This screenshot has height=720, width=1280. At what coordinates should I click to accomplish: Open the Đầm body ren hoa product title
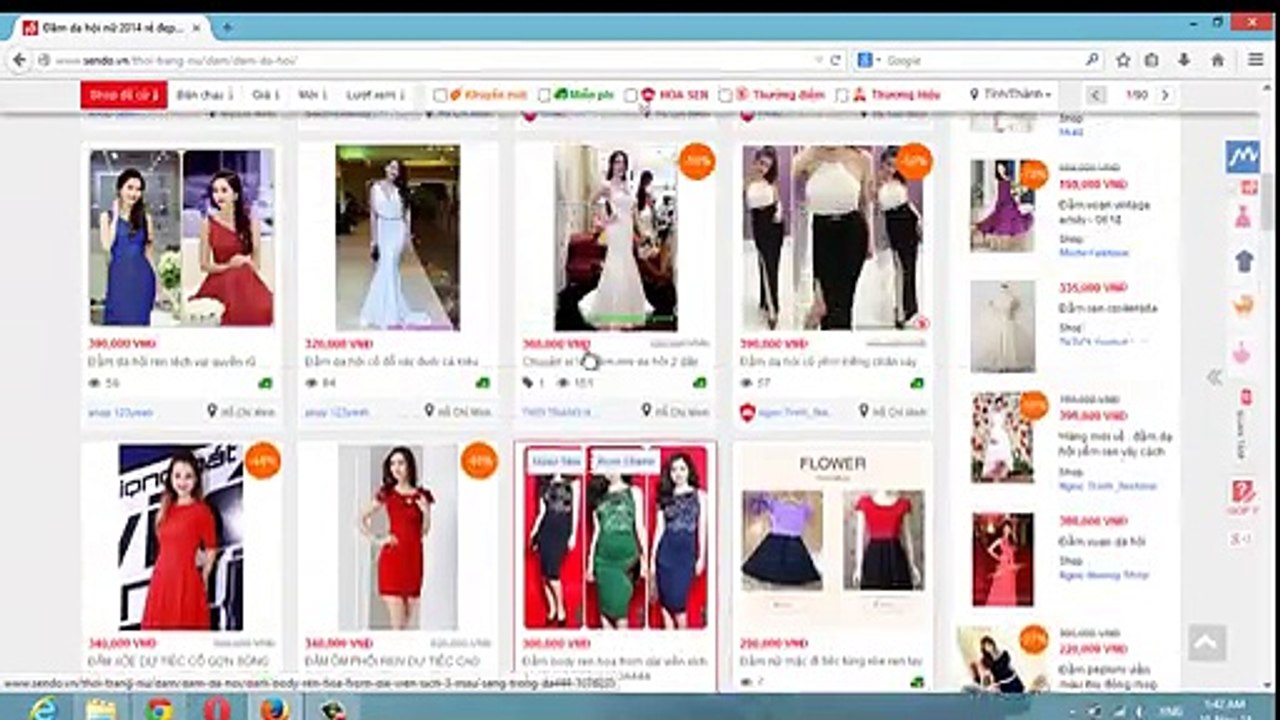[615, 661]
